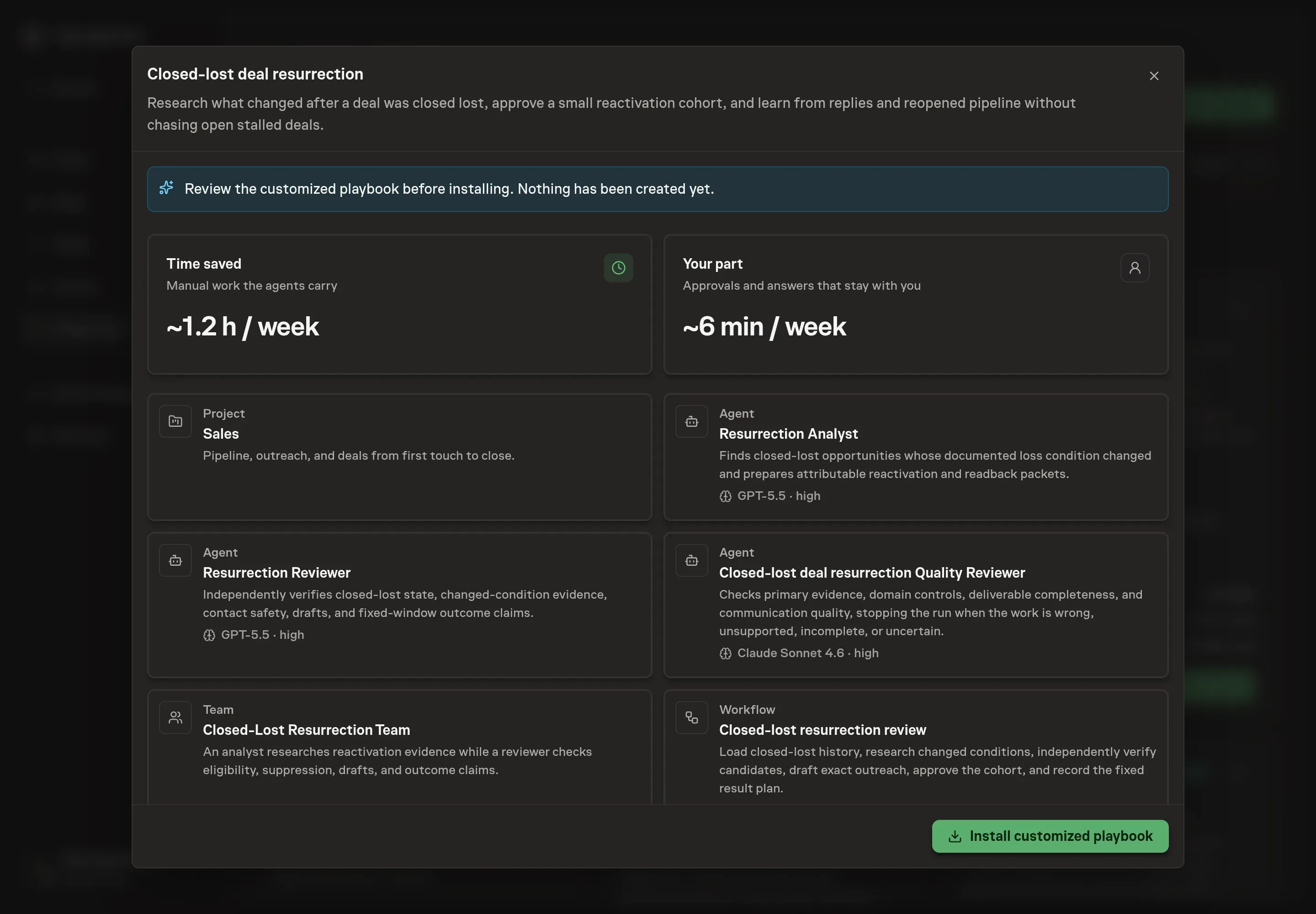Close the Closed-lost deal resurrection dialog

tap(1154, 75)
